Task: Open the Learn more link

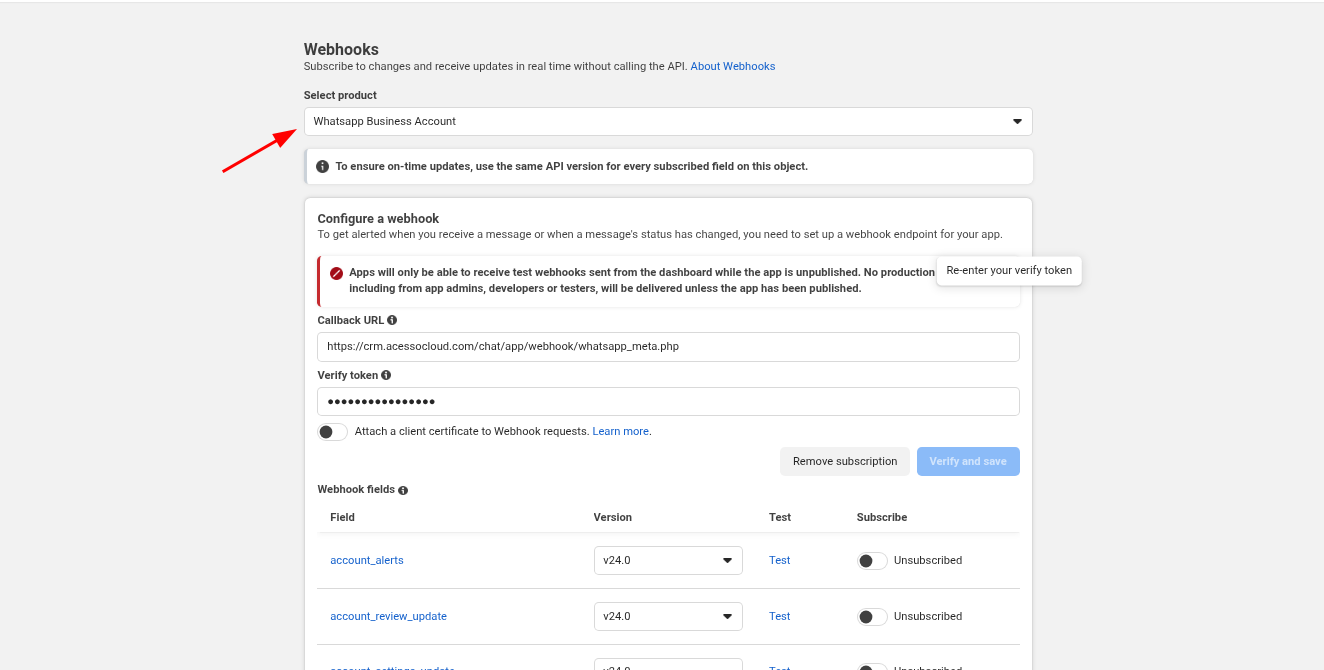Action: click(620, 432)
